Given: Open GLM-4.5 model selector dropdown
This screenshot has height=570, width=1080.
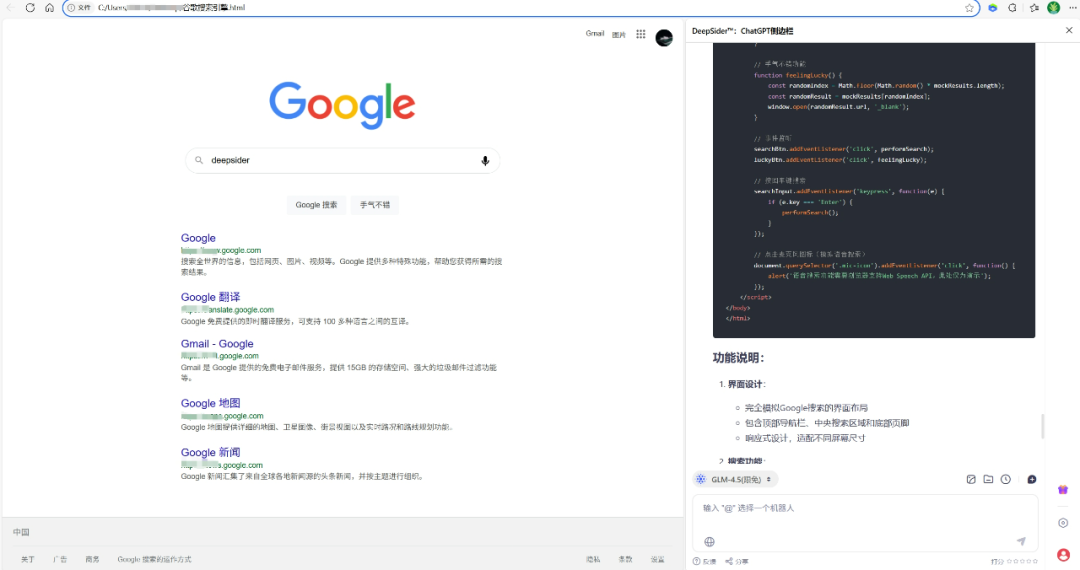Looking at the screenshot, I should point(736,479).
